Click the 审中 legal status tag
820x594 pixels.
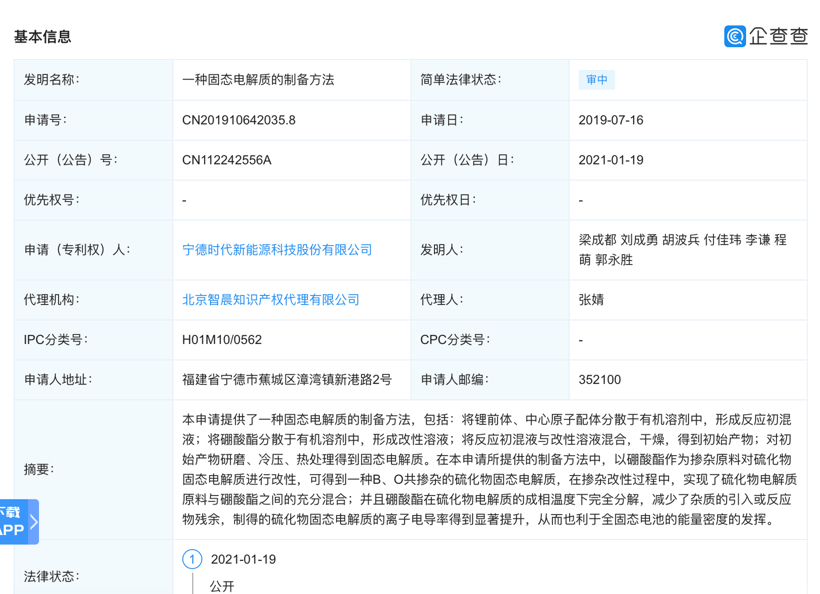click(597, 79)
